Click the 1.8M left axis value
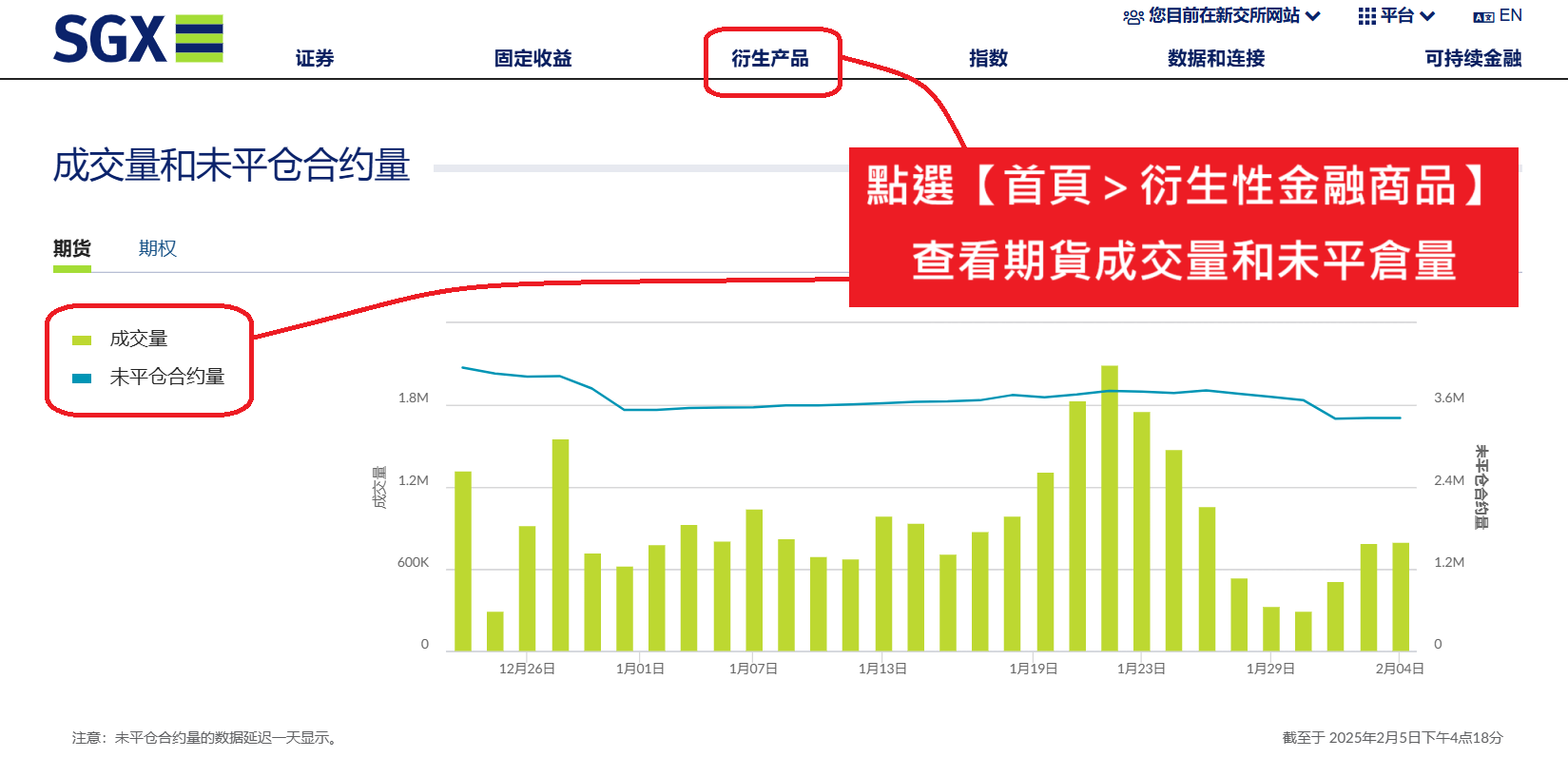This screenshot has width=1568, height=777. (x=414, y=398)
